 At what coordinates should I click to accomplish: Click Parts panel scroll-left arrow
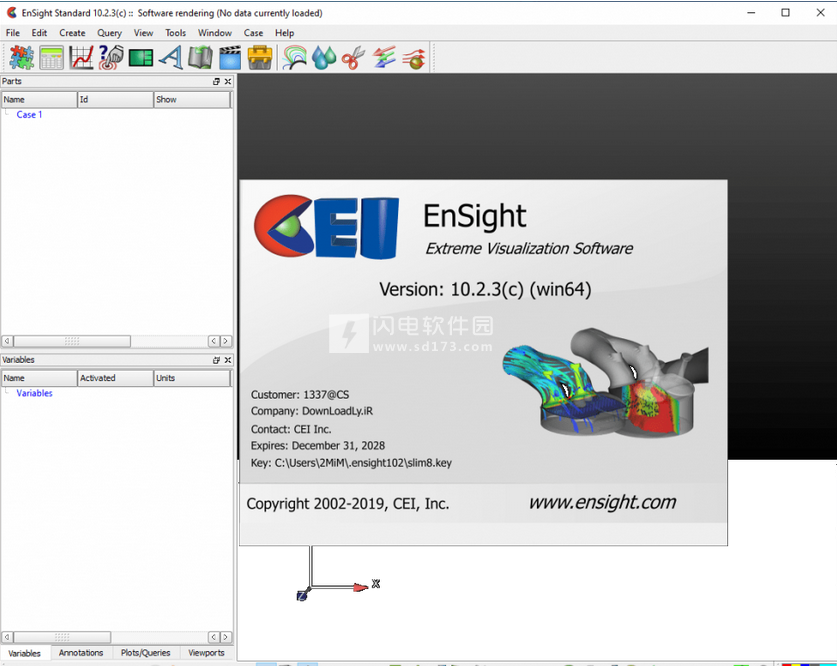click(7, 341)
